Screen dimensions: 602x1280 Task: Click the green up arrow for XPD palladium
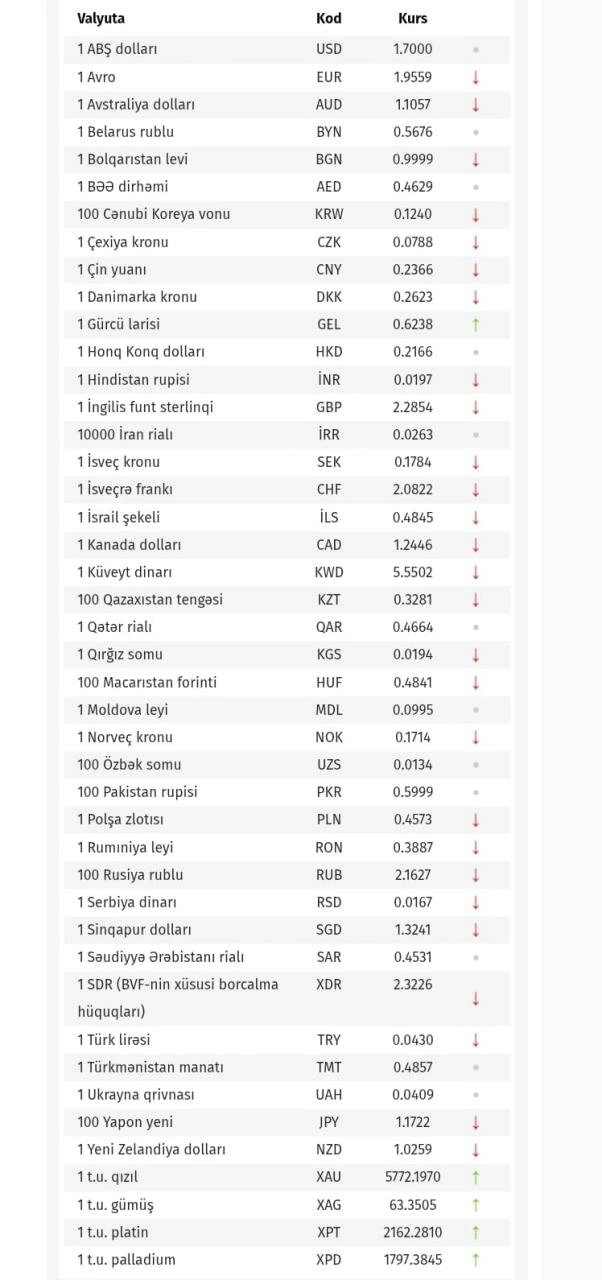pyautogui.click(x=476, y=1260)
